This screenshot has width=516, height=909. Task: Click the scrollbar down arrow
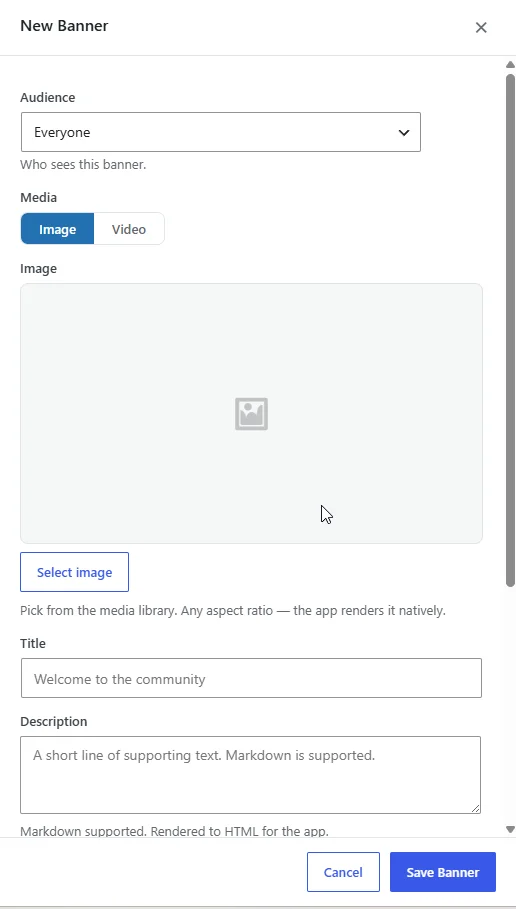pos(510,830)
